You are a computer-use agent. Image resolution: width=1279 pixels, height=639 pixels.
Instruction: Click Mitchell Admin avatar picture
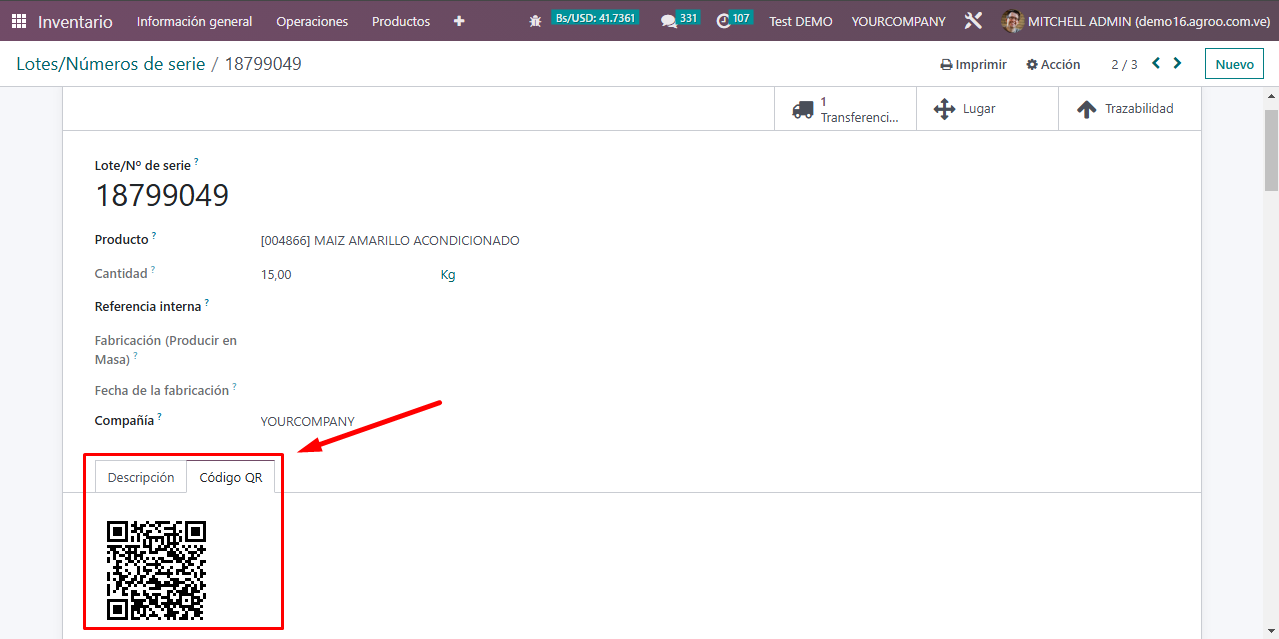tap(1013, 21)
